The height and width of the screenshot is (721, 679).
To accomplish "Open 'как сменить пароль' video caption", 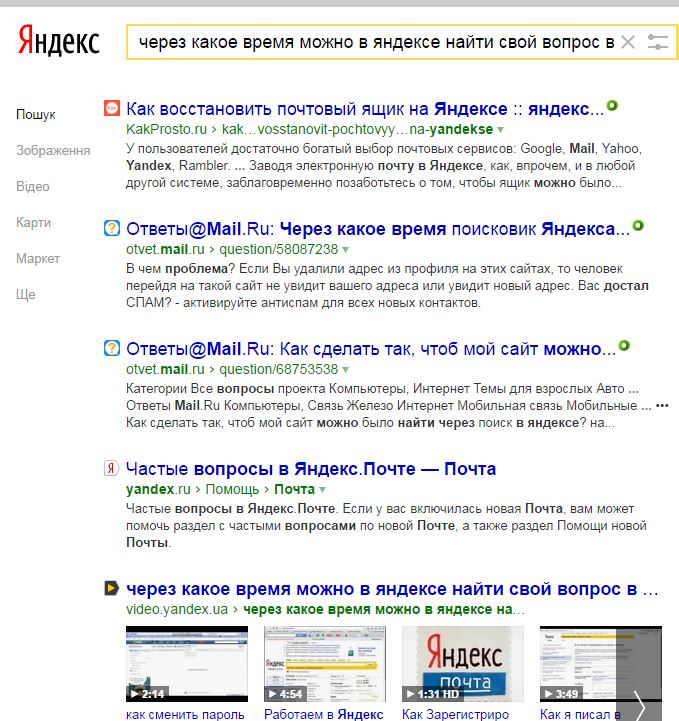I will coord(185,714).
